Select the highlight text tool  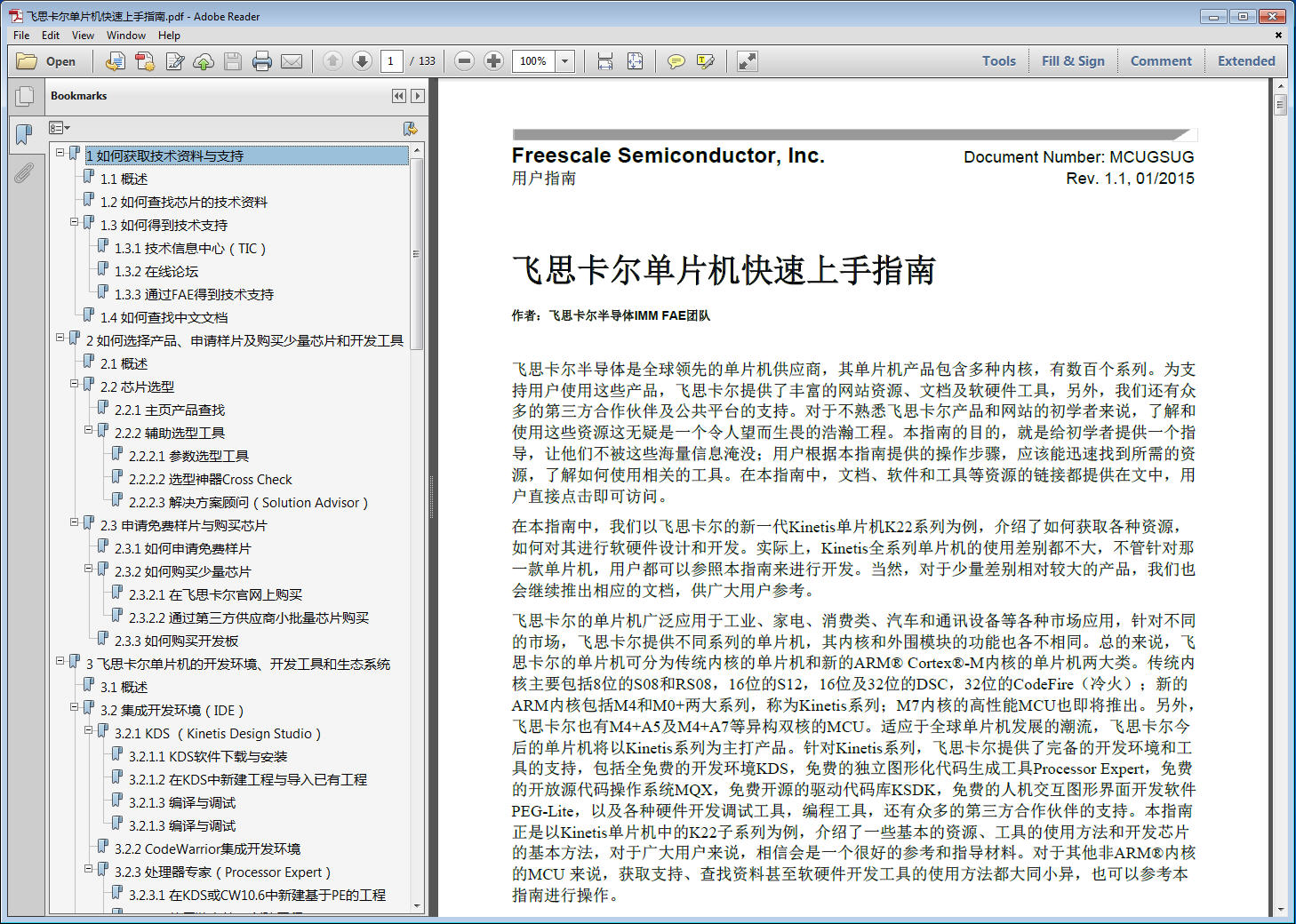click(x=706, y=61)
